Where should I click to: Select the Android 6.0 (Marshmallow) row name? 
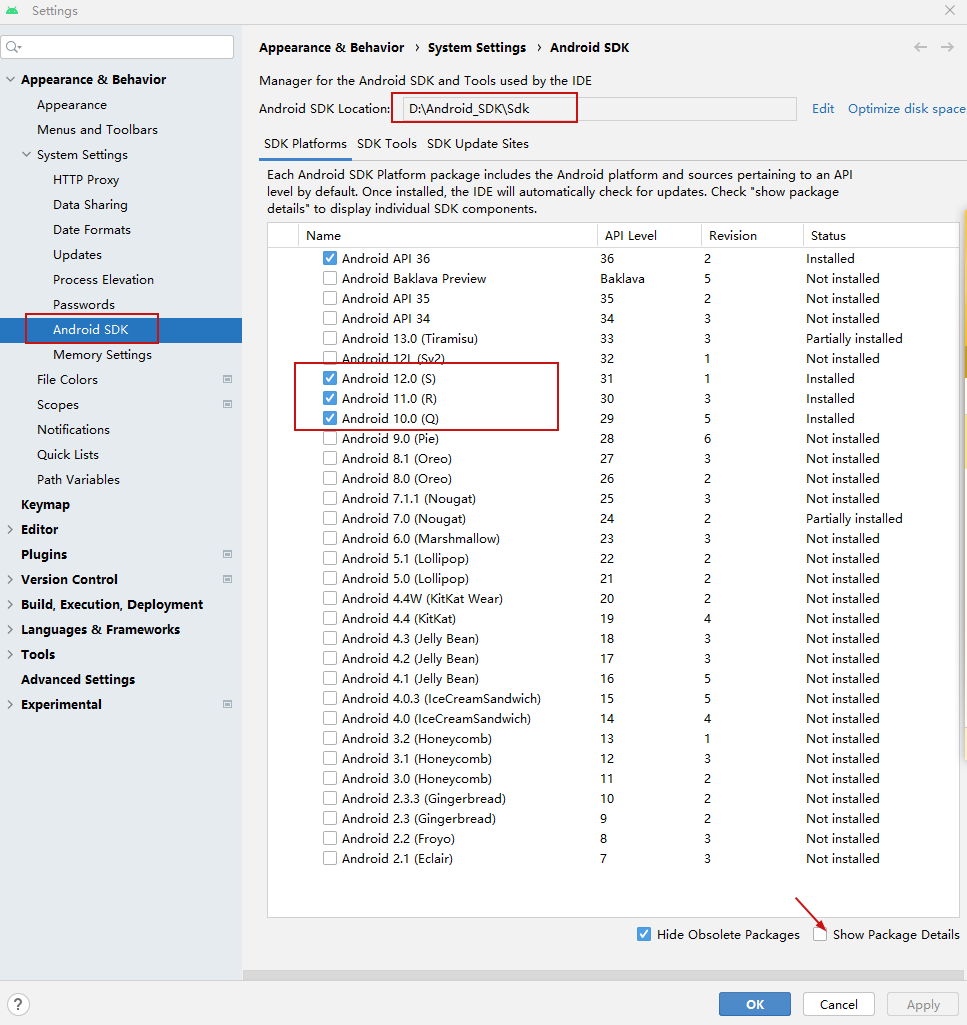(x=420, y=539)
